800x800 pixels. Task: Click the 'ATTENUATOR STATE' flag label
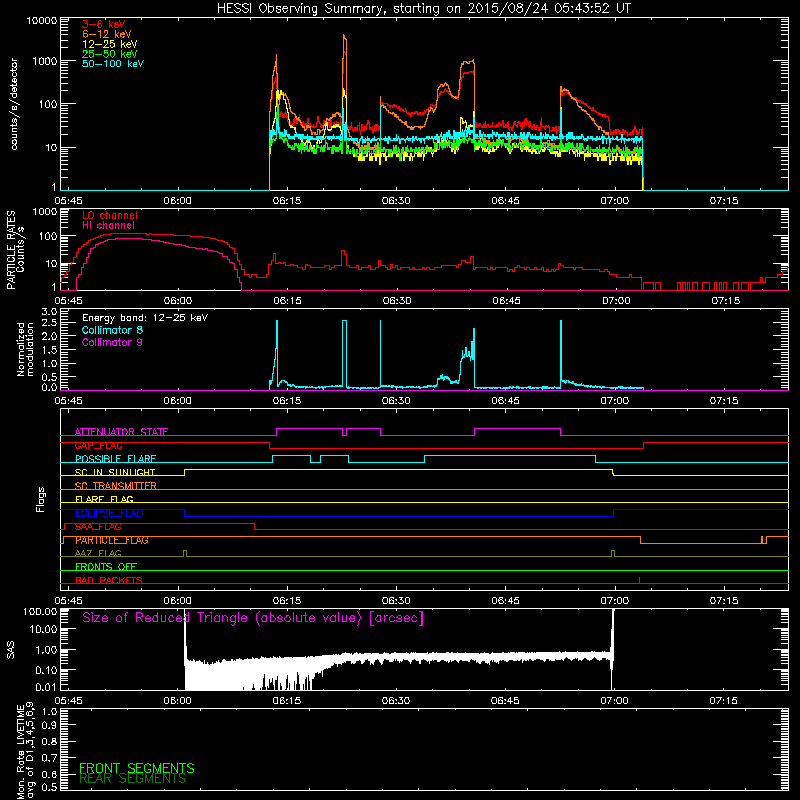(x=121, y=432)
